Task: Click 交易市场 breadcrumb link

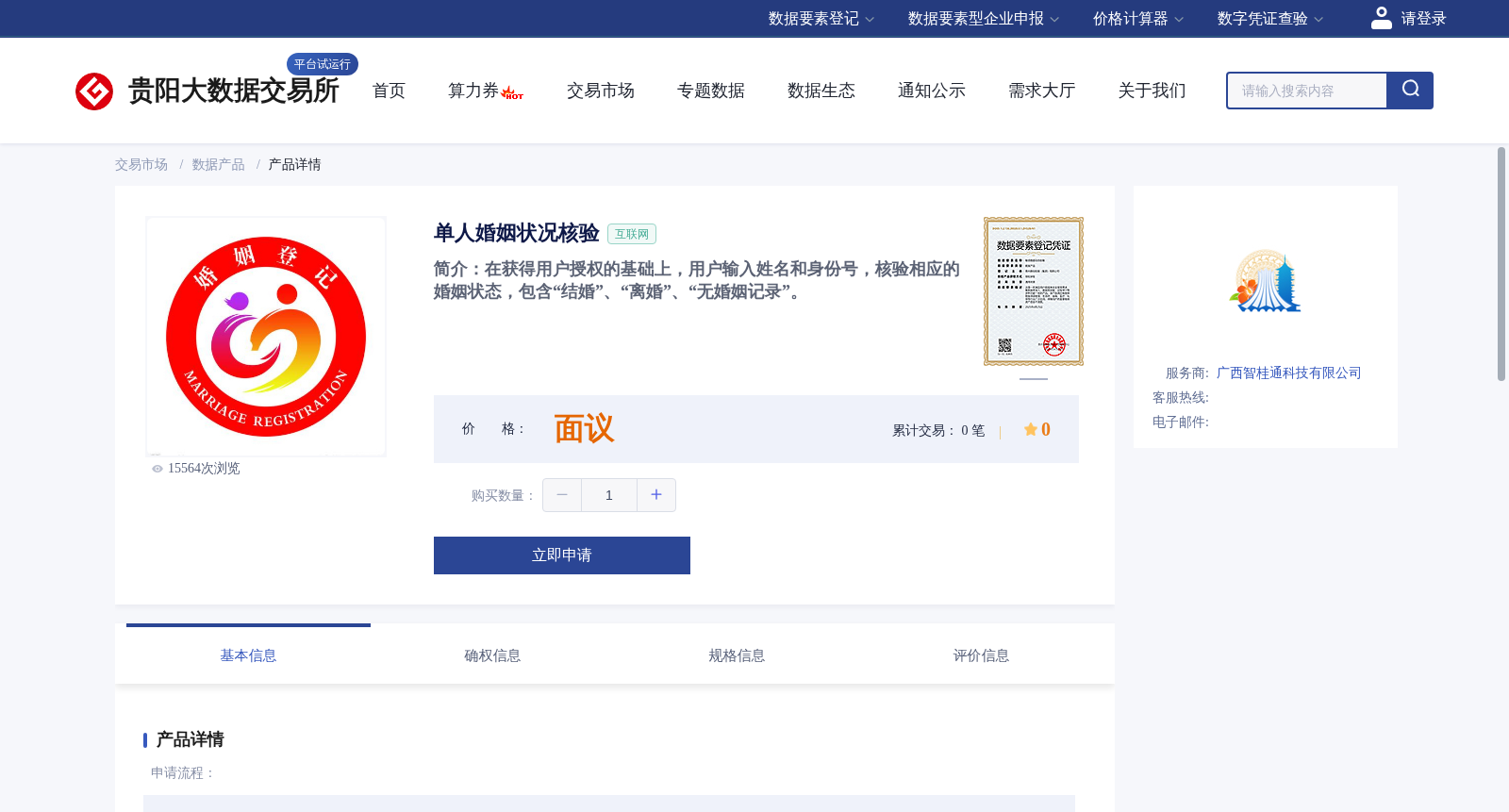Action: 141,165
